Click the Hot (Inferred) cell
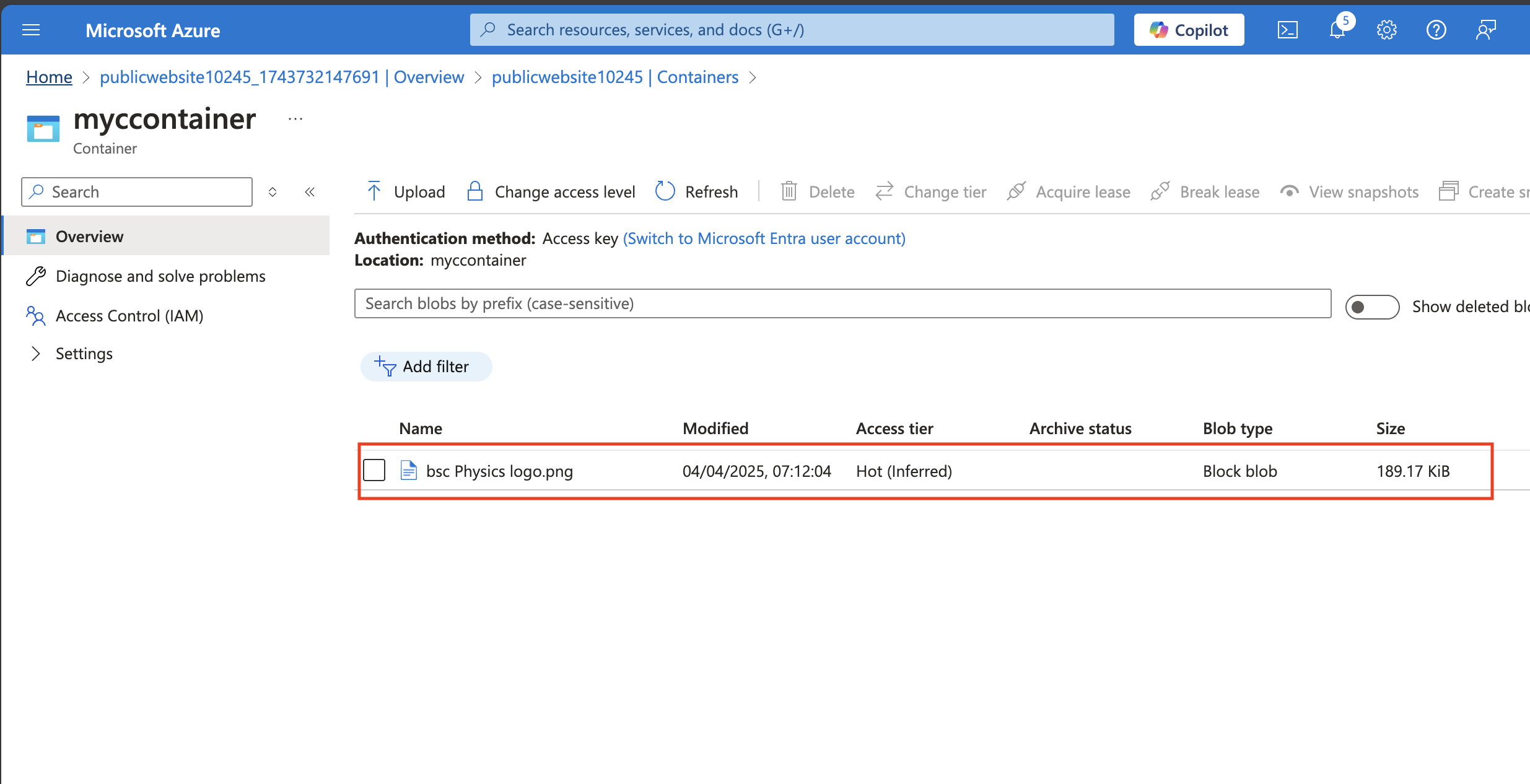 (x=904, y=471)
